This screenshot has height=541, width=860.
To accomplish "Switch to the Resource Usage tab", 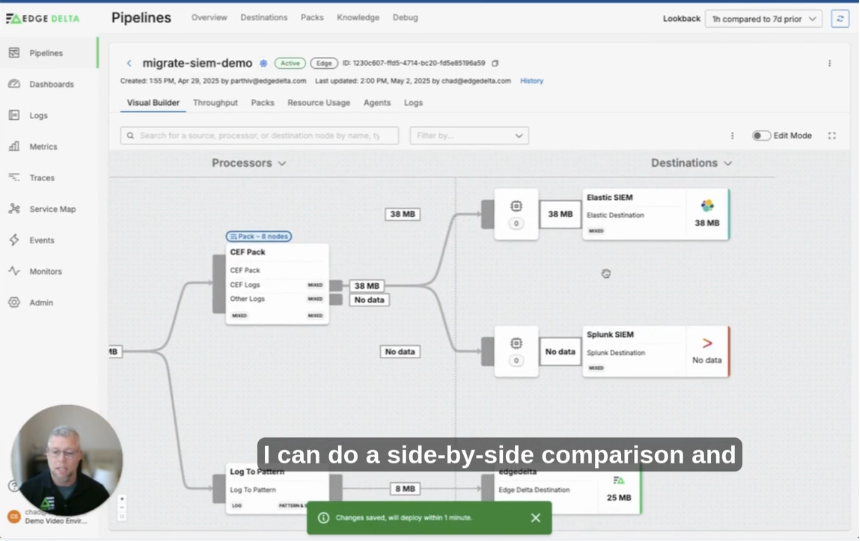I will (x=319, y=103).
